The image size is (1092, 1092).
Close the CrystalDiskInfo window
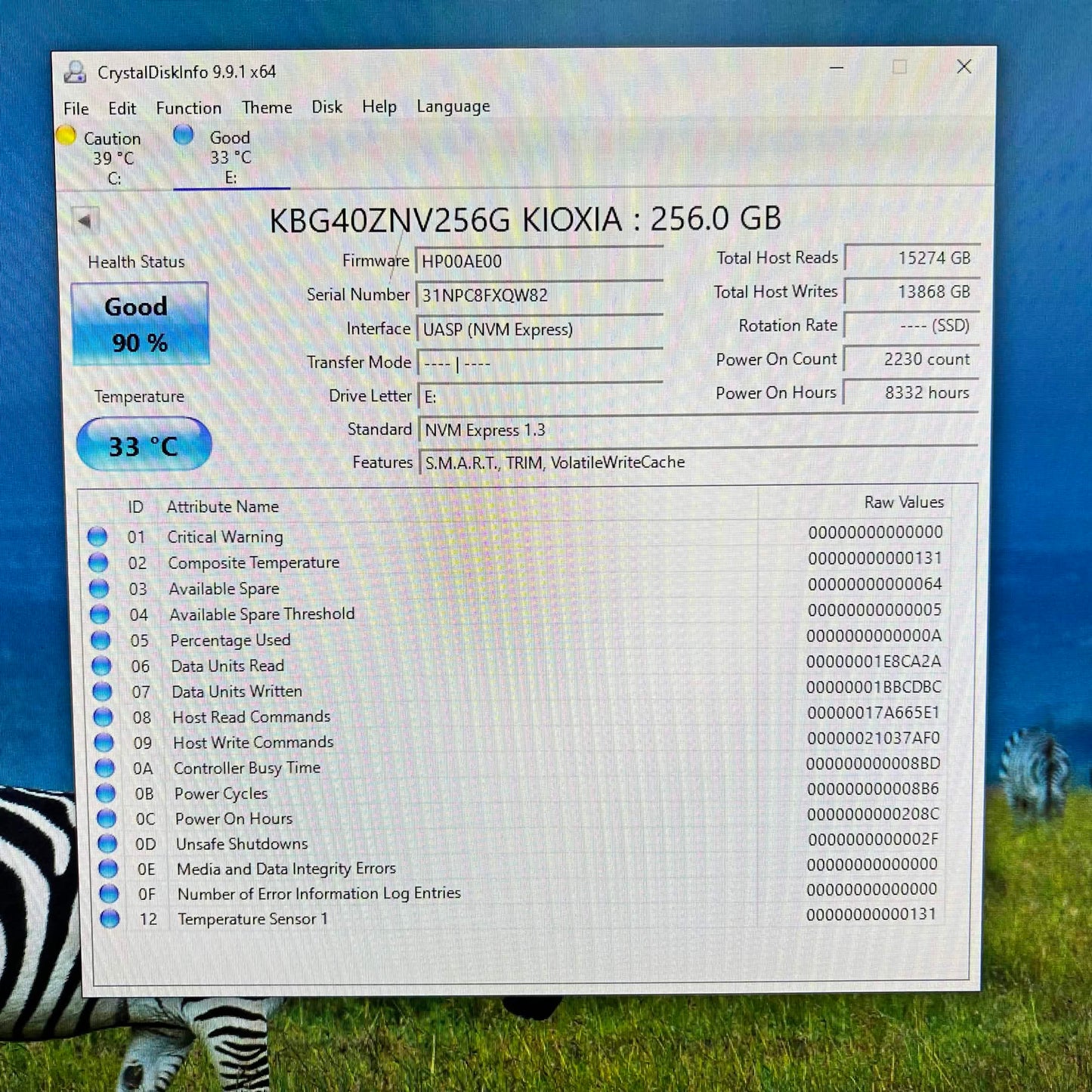pyautogui.click(x=964, y=67)
